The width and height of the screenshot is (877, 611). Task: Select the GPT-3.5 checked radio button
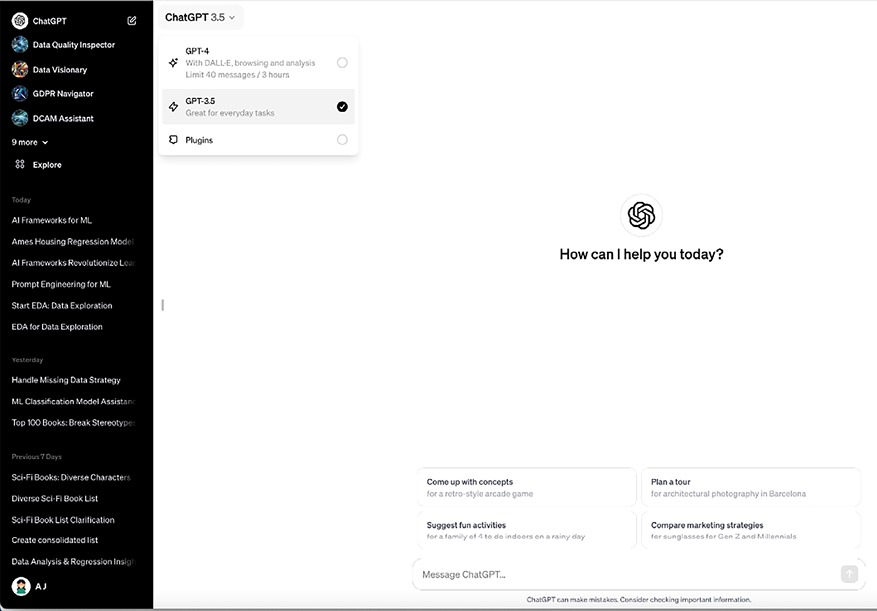(342, 106)
